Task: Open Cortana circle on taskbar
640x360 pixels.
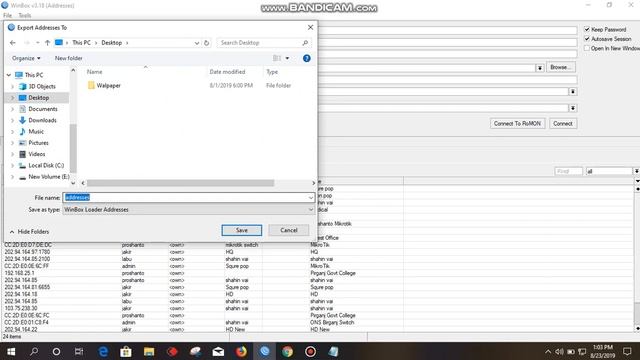Action: (x=56, y=351)
